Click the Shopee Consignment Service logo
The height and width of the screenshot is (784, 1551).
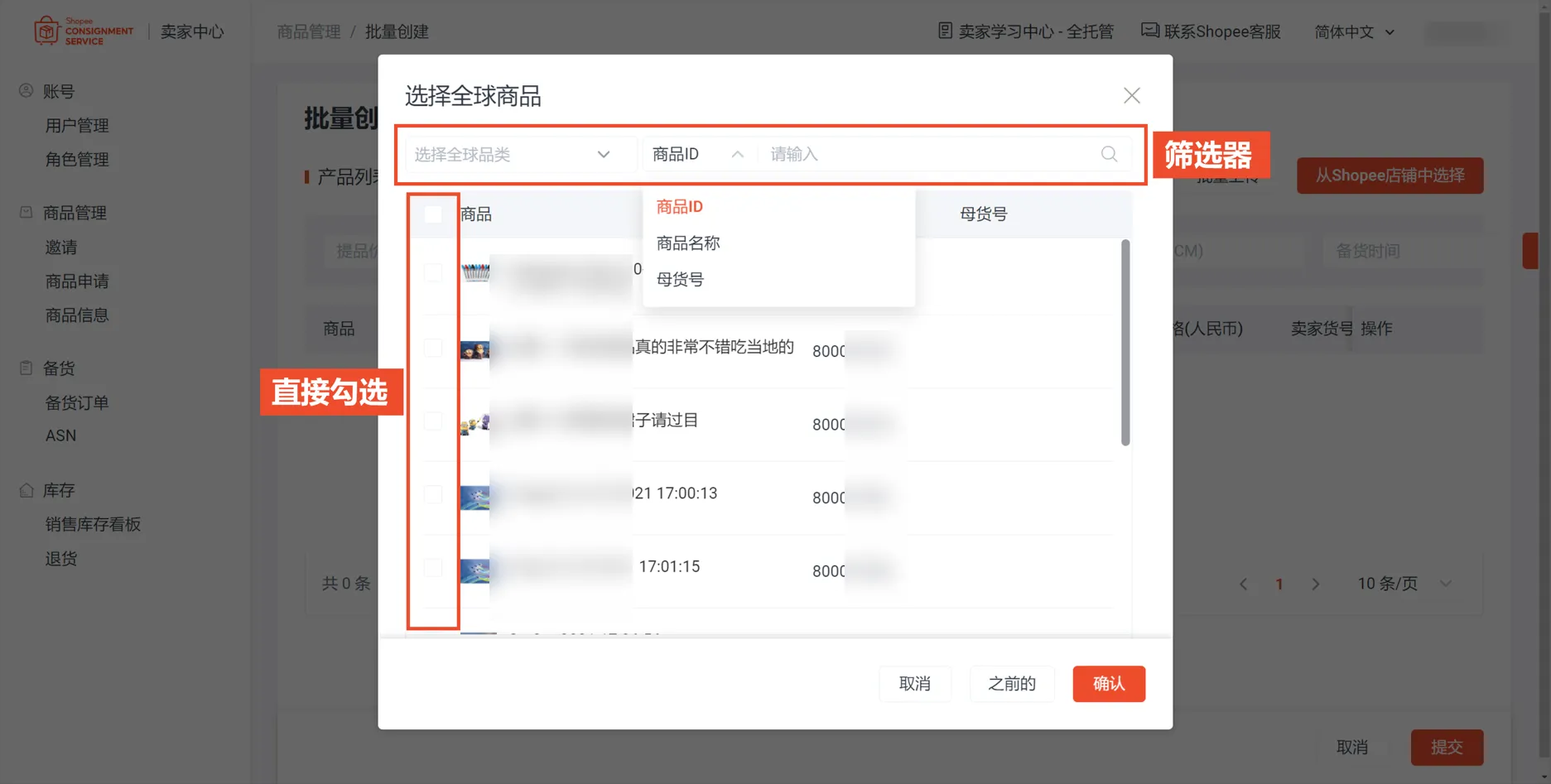(x=83, y=31)
